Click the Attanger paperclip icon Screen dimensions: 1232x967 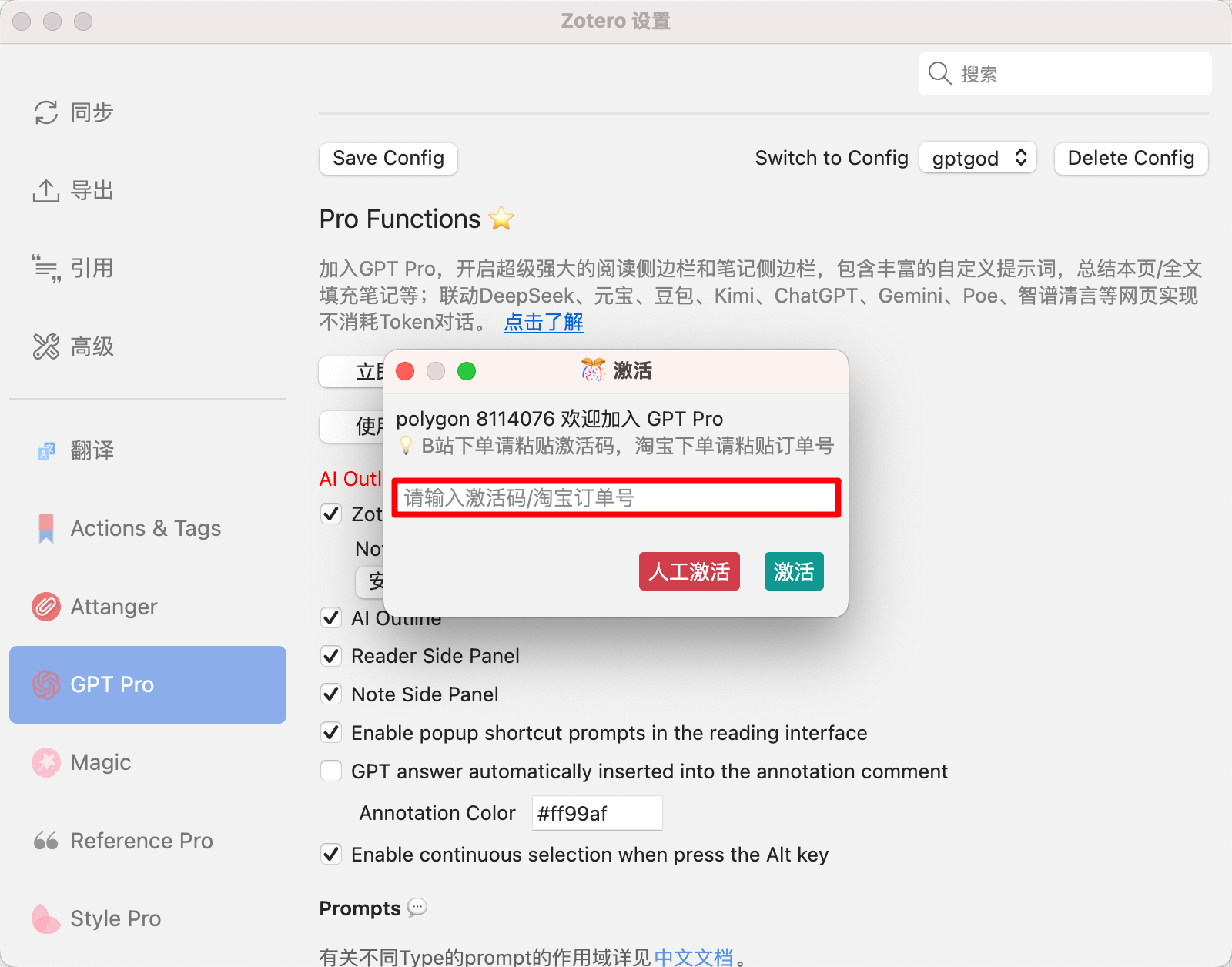pos(46,607)
